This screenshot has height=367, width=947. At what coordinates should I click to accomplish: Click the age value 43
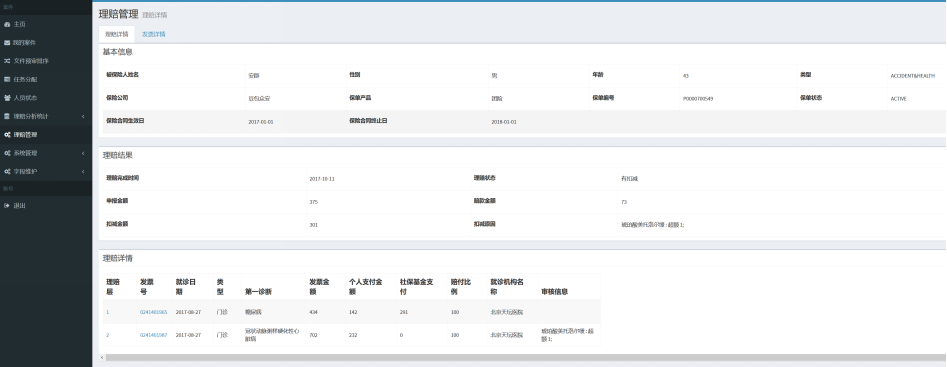pos(685,76)
